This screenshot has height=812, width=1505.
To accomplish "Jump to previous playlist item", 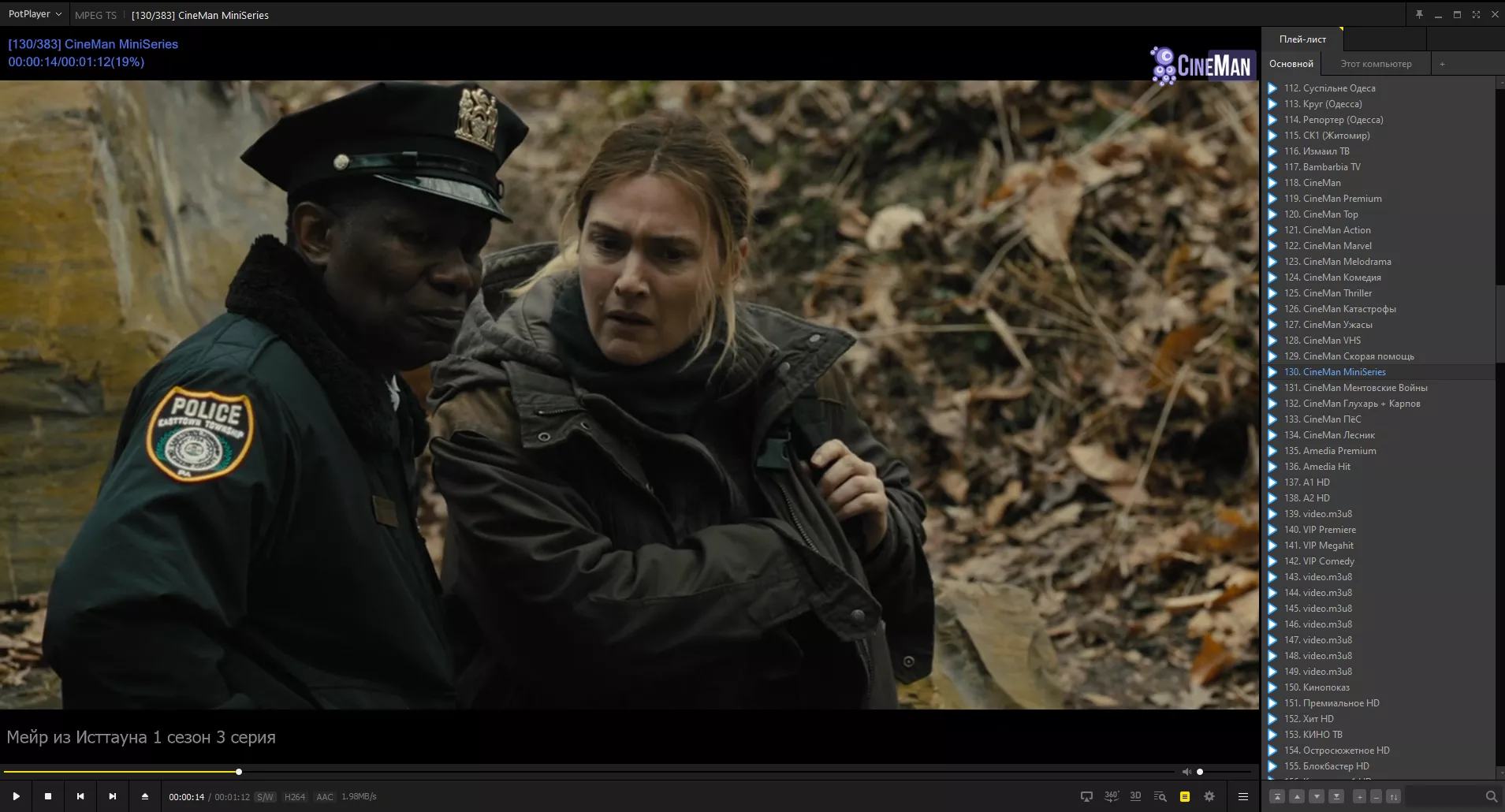I will 80,796.
